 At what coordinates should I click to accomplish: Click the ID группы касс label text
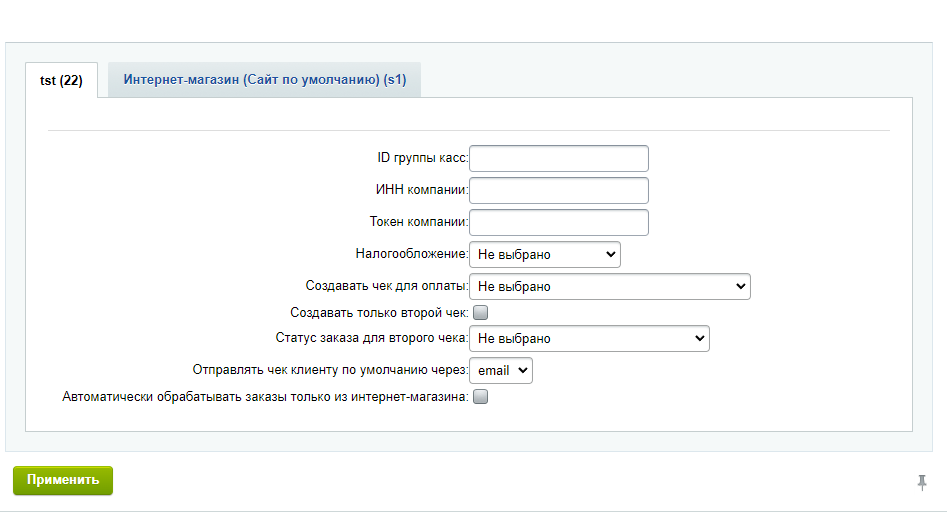pyautogui.click(x=416, y=159)
